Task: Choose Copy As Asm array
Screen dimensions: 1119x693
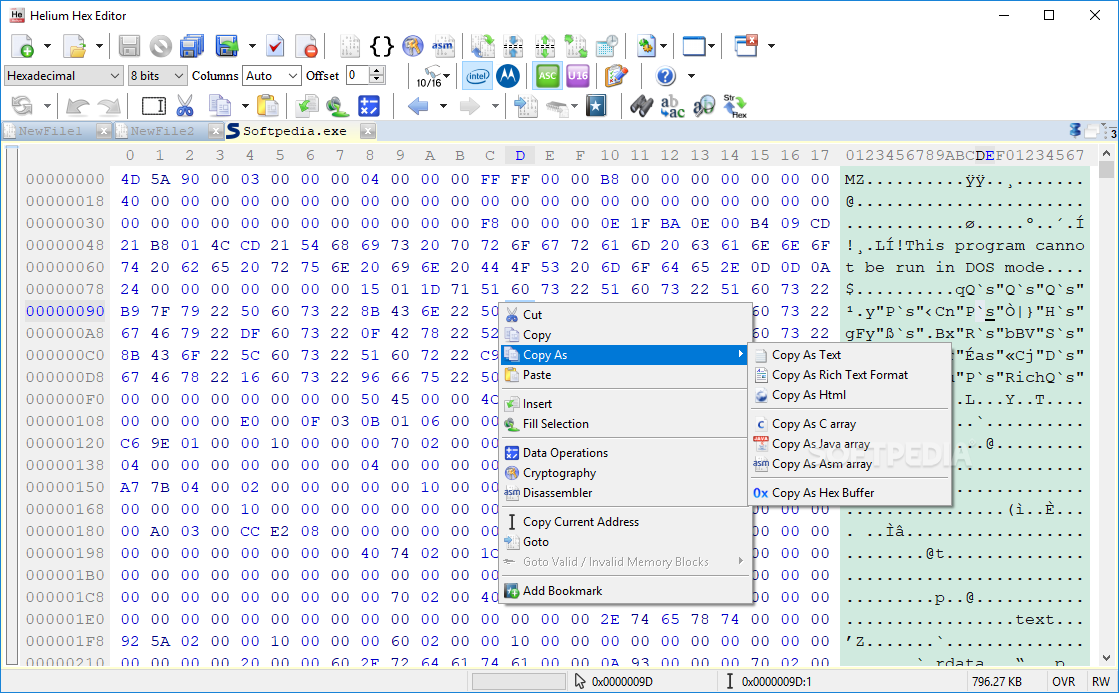Action: (x=849, y=464)
